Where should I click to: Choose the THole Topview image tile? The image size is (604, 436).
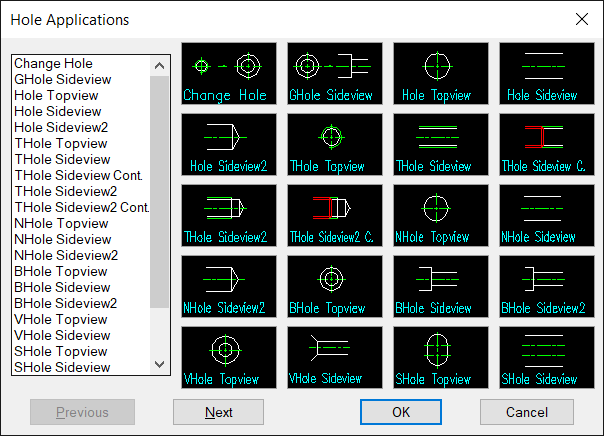(x=335, y=144)
